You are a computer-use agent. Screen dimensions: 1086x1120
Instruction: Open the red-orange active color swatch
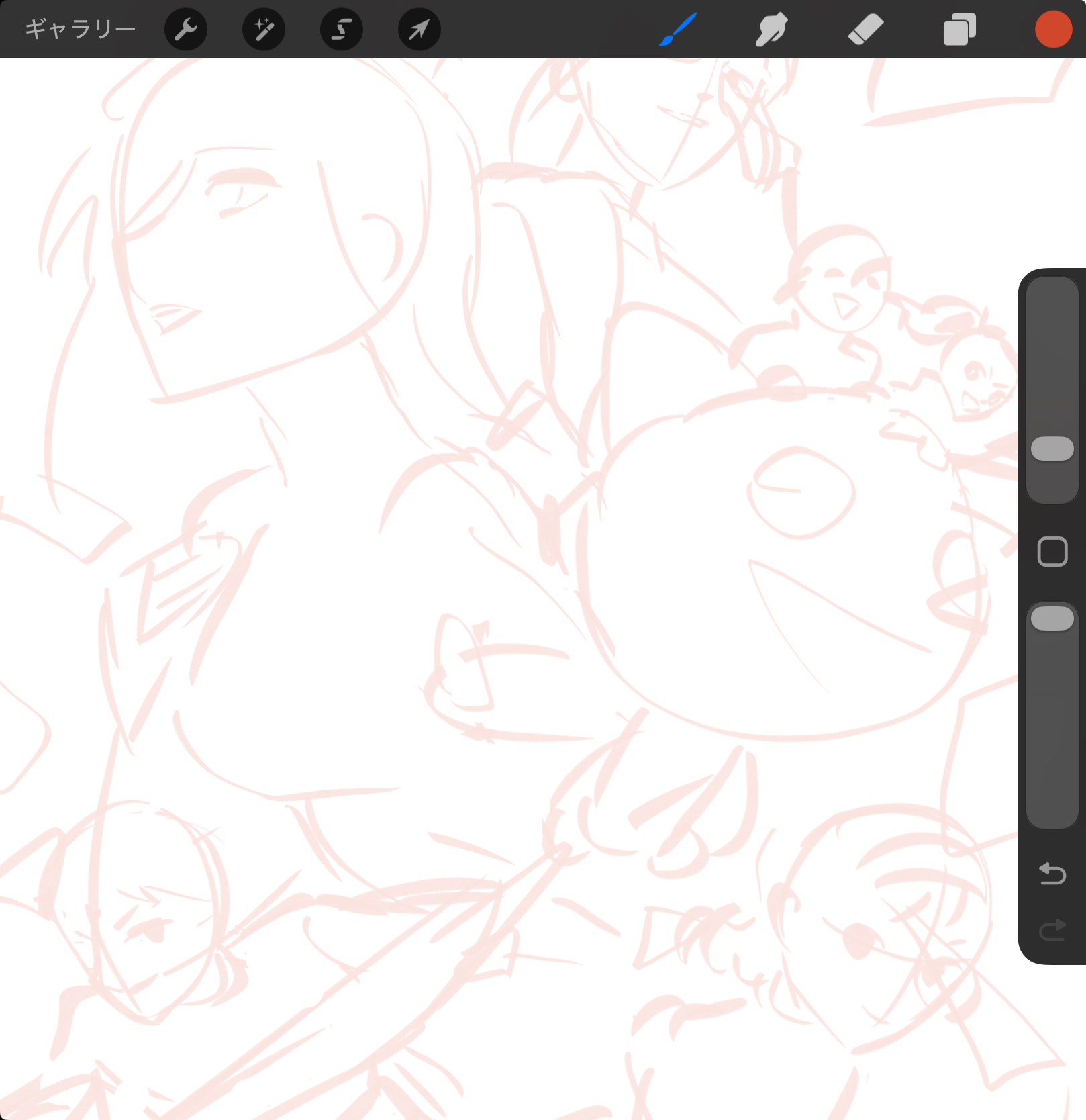(1053, 30)
